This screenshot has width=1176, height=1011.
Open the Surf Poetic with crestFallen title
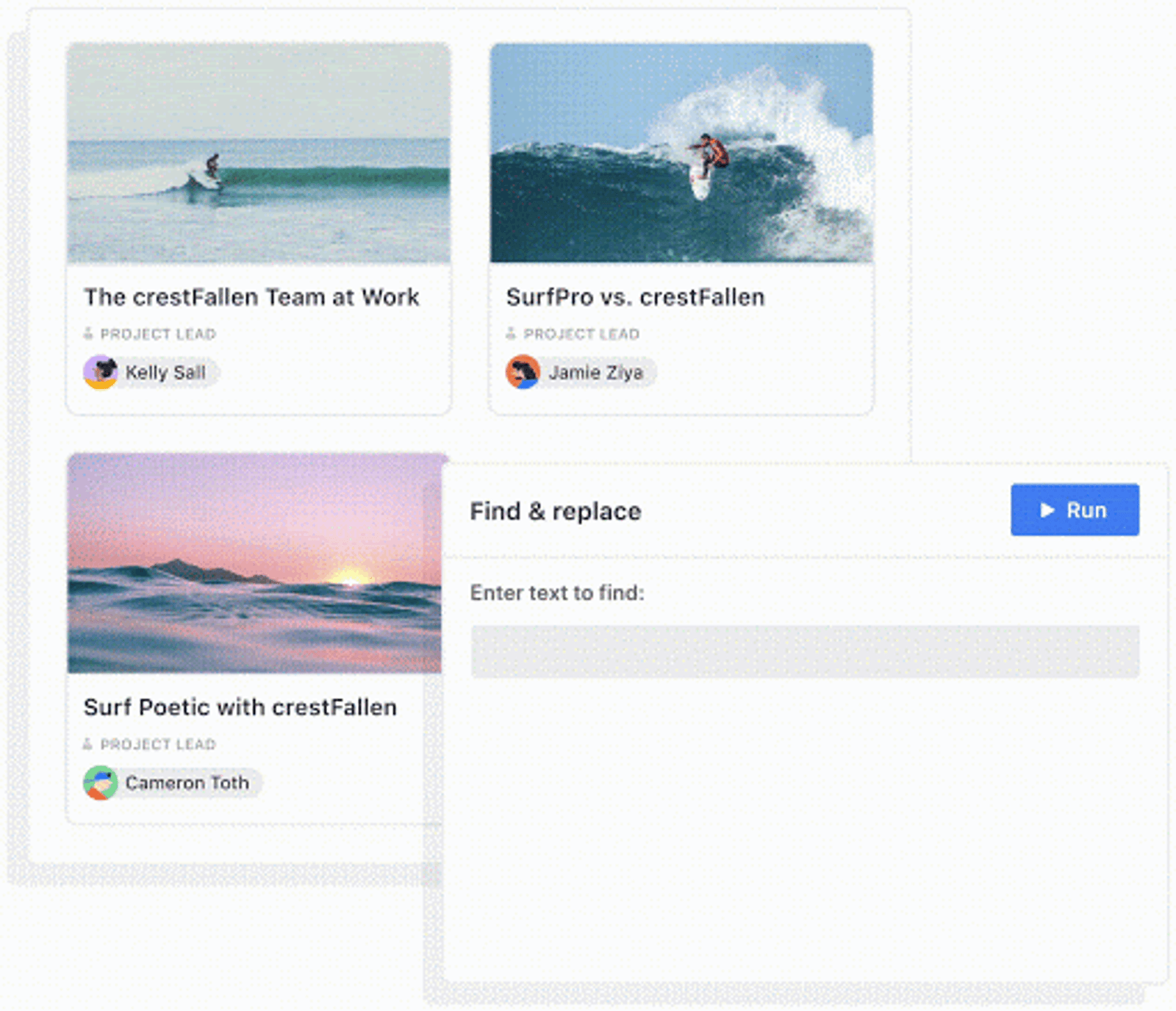(240, 707)
